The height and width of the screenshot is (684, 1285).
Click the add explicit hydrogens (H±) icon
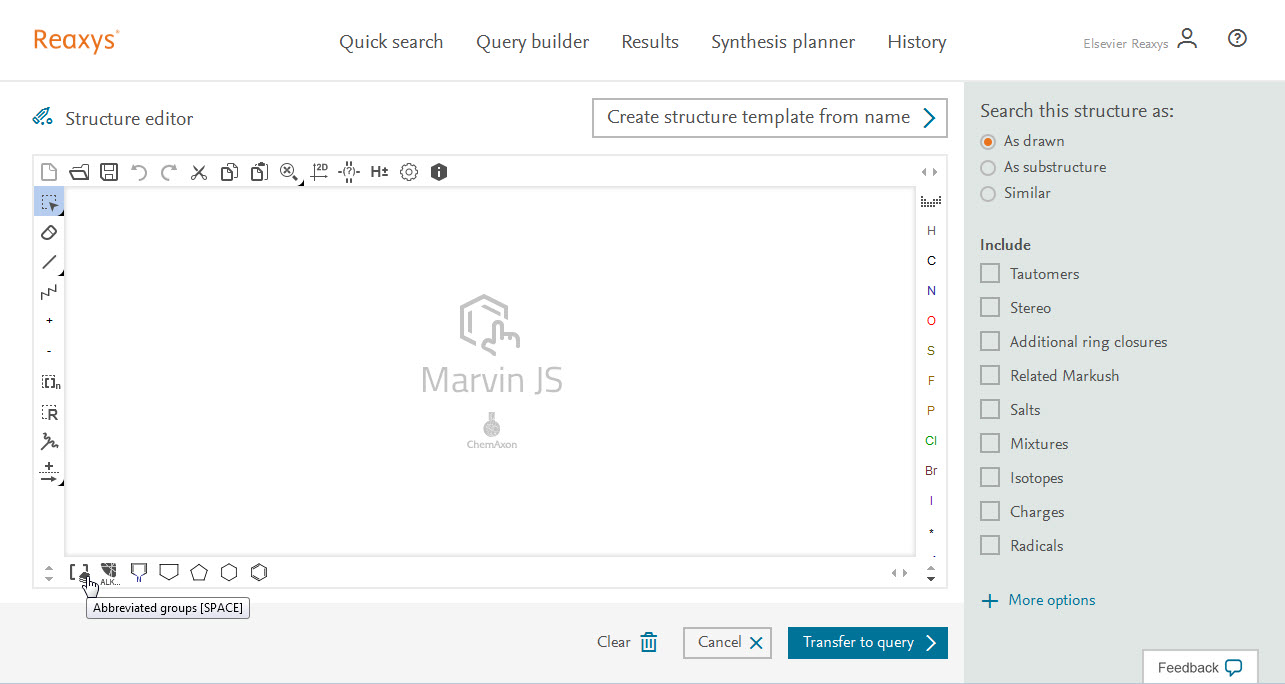[x=379, y=172]
